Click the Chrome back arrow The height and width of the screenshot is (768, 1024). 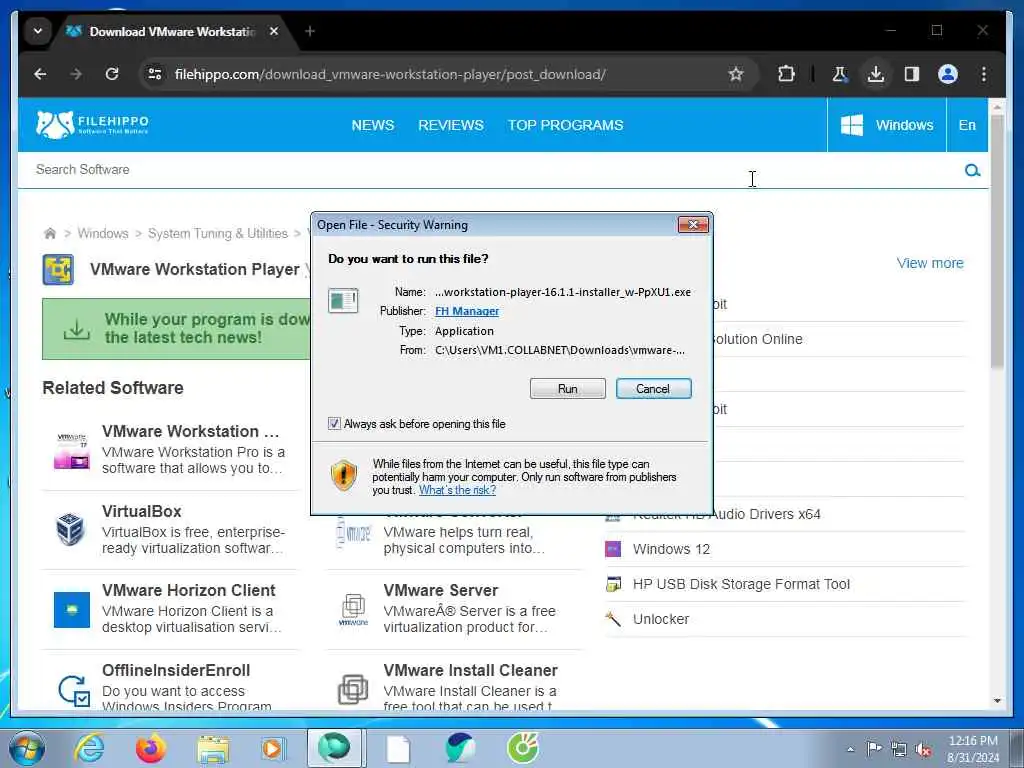pos(40,74)
